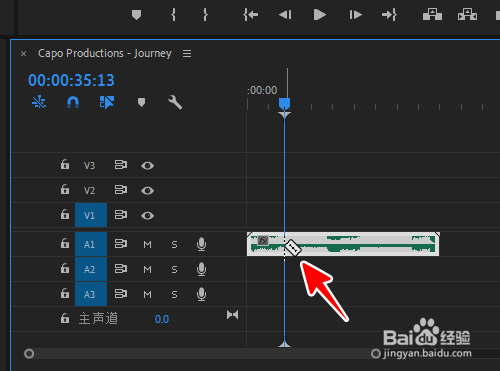This screenshot has width=500, height=371.
Task: Toggle sync lock for V3
Action: (x=121, y=165)
